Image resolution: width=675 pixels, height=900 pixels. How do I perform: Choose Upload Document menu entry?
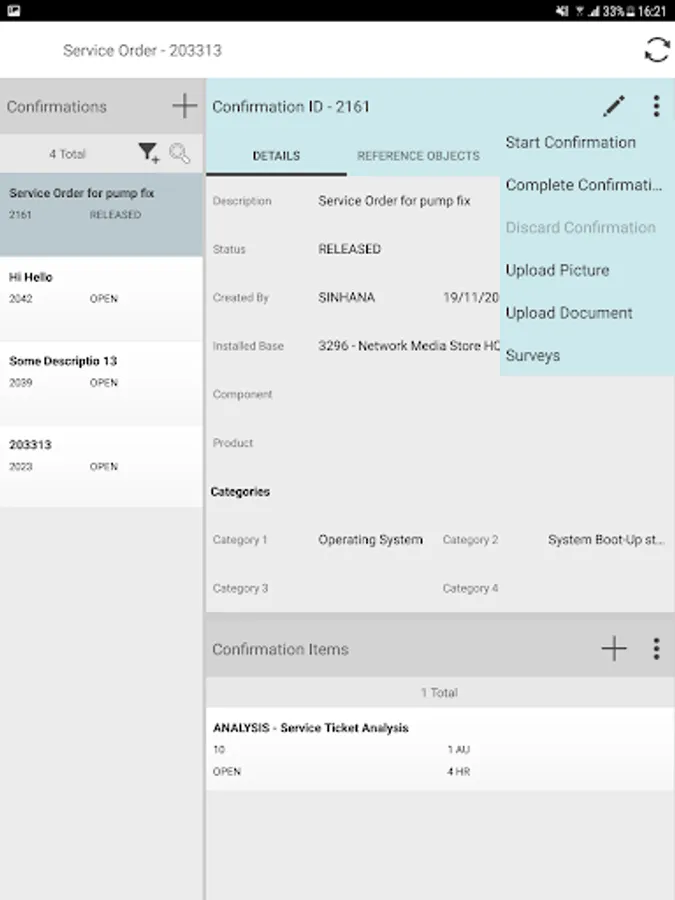[x=569, y=313]
